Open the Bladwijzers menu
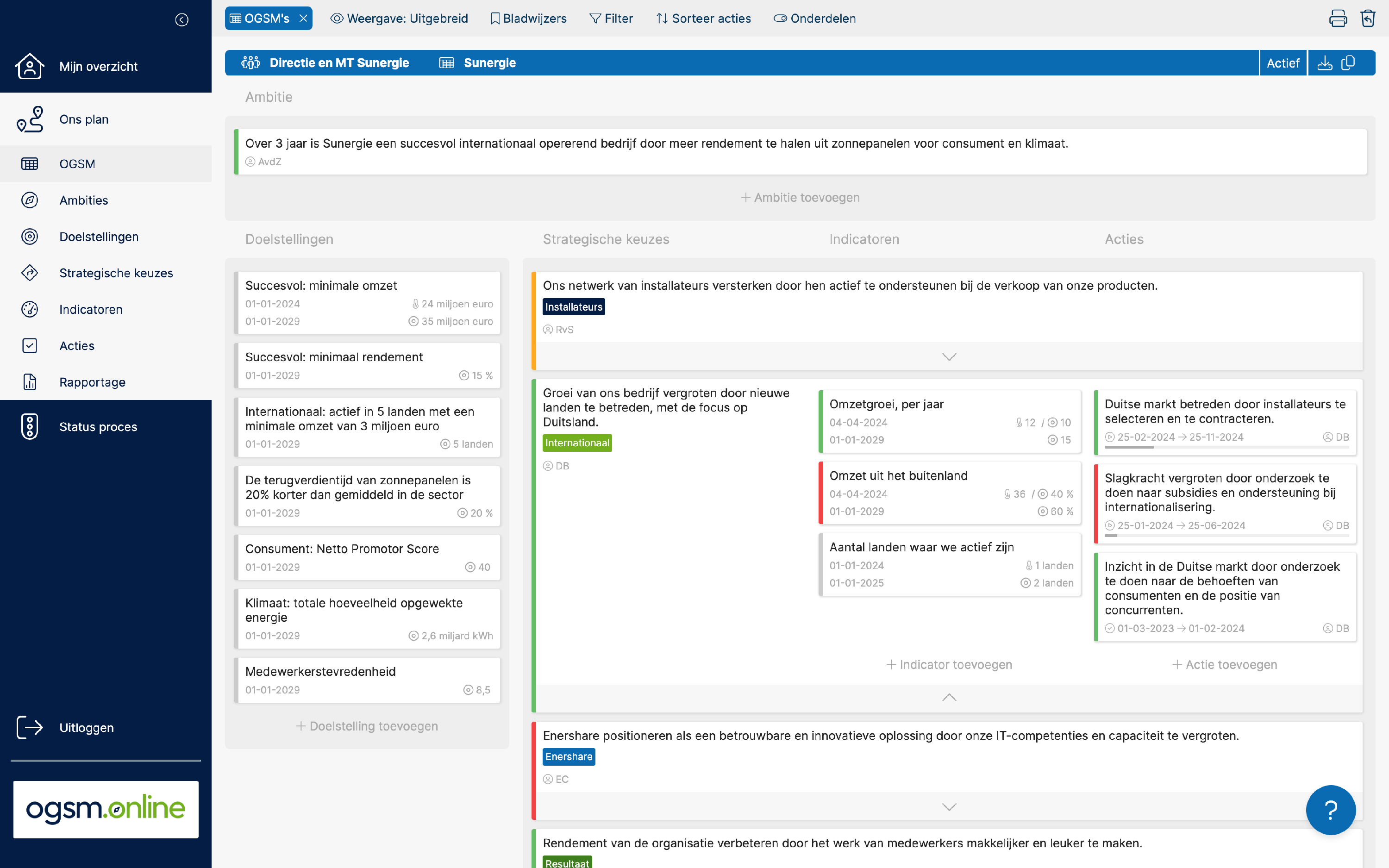 (528, 19)
